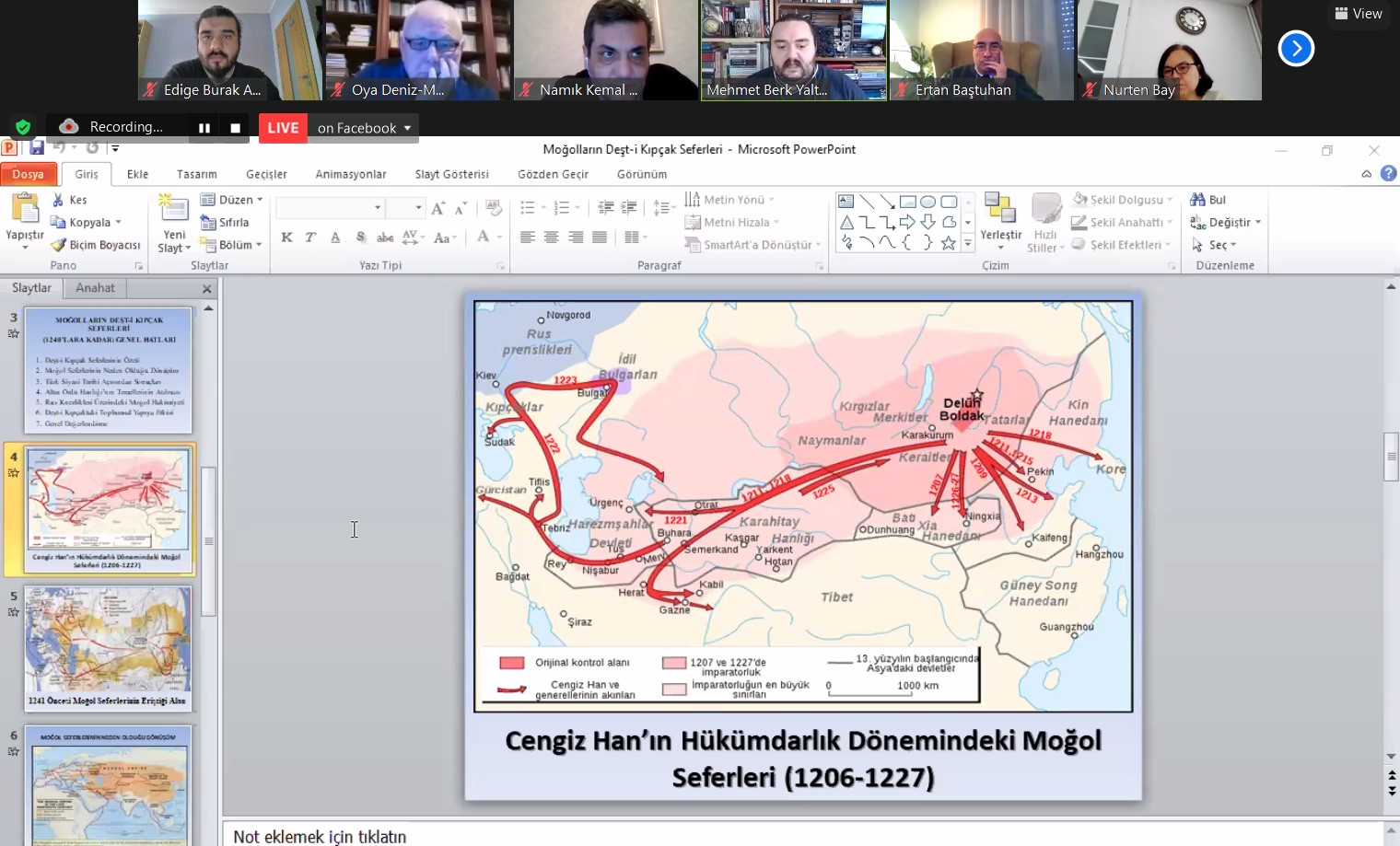This screenshot has height=846, width=1400.
Task: Open the PowerPoint help question mark
Action: point(1388,173)
